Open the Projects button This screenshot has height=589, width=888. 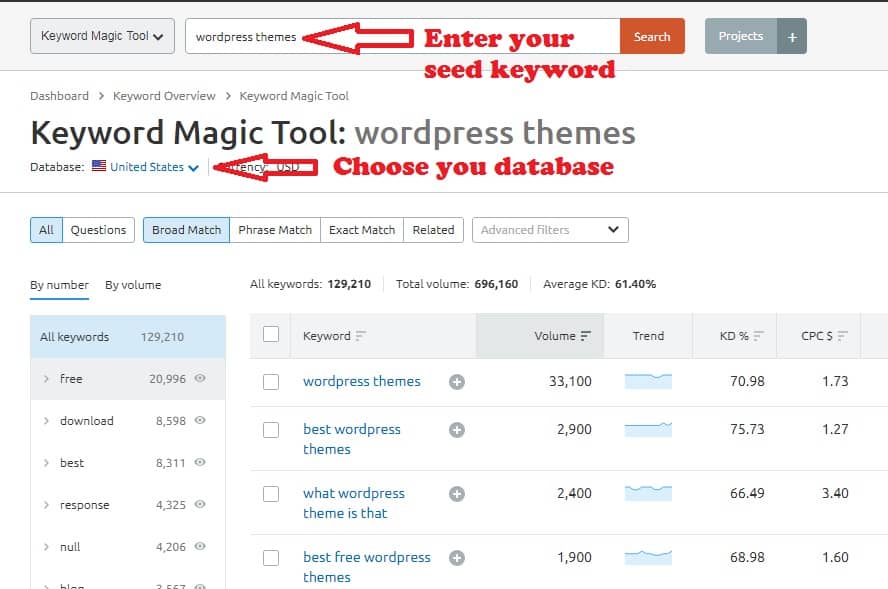(x=741, y=36)
